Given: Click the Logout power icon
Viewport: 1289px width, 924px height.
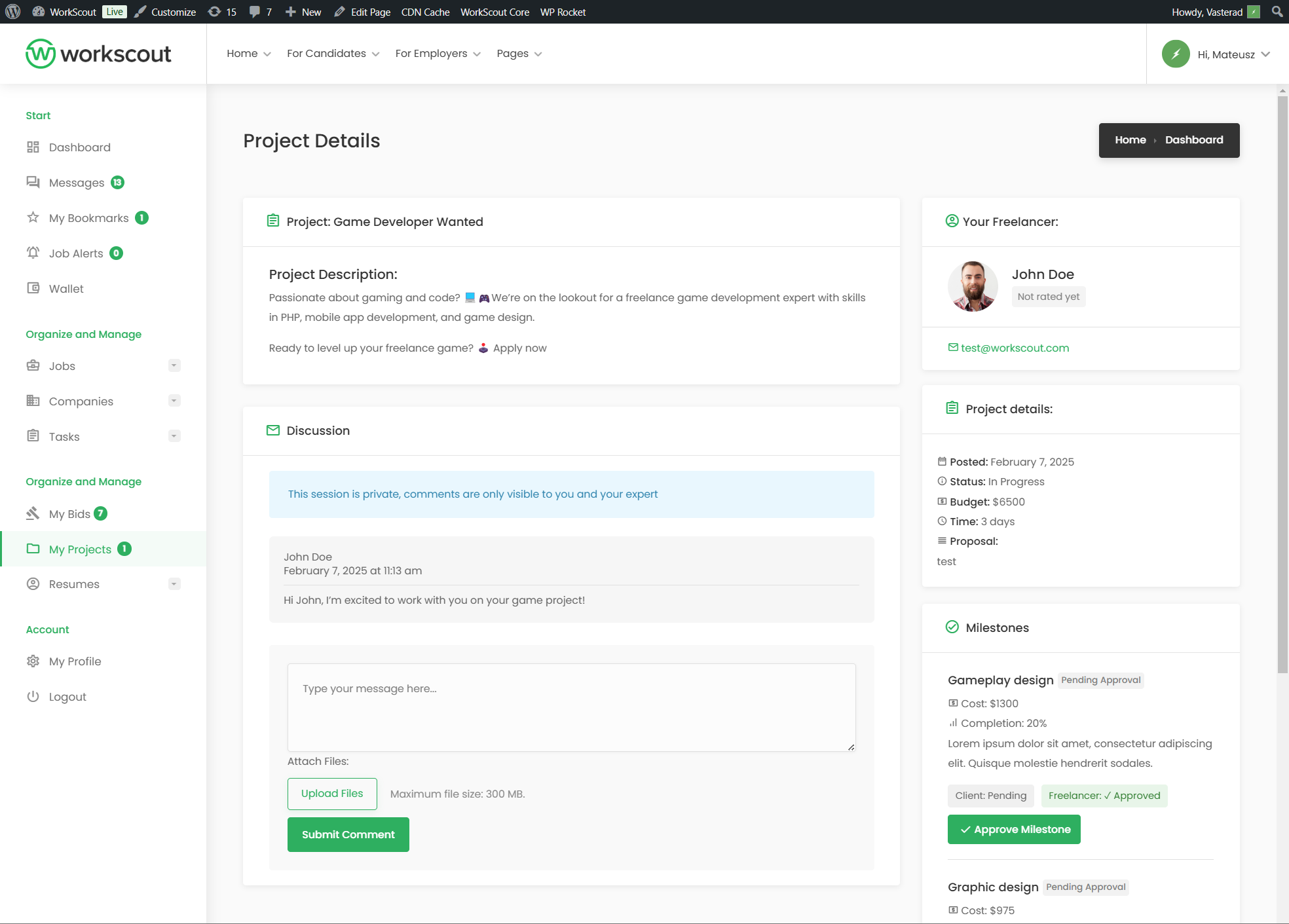Looking at the screenshot, I should click(x=33, y=696).
